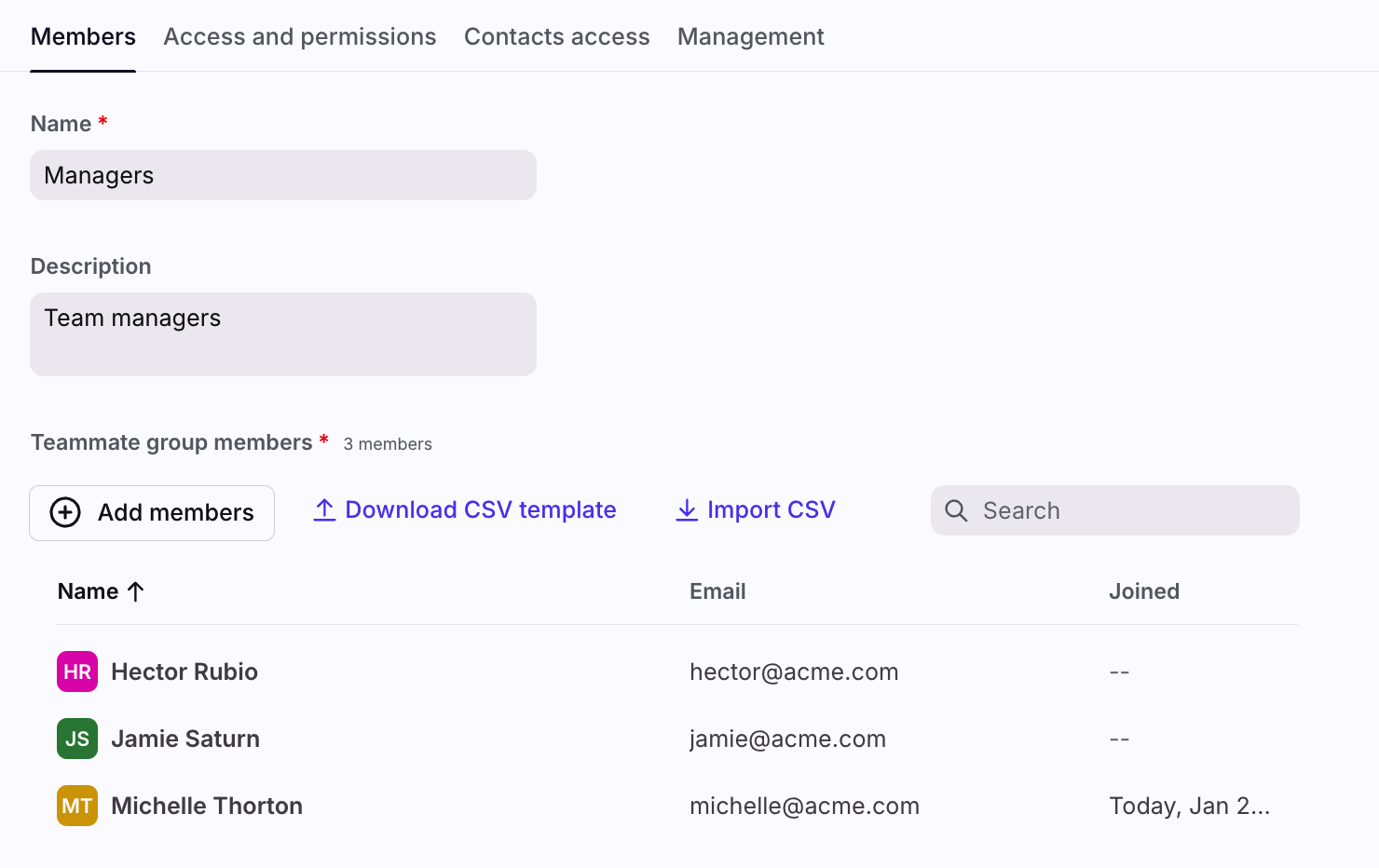Image resolution: width=1379 pixels, height=868 pixels.
Task: Click the download arrow icon beside Import CSV
Action: click(687, 509)
